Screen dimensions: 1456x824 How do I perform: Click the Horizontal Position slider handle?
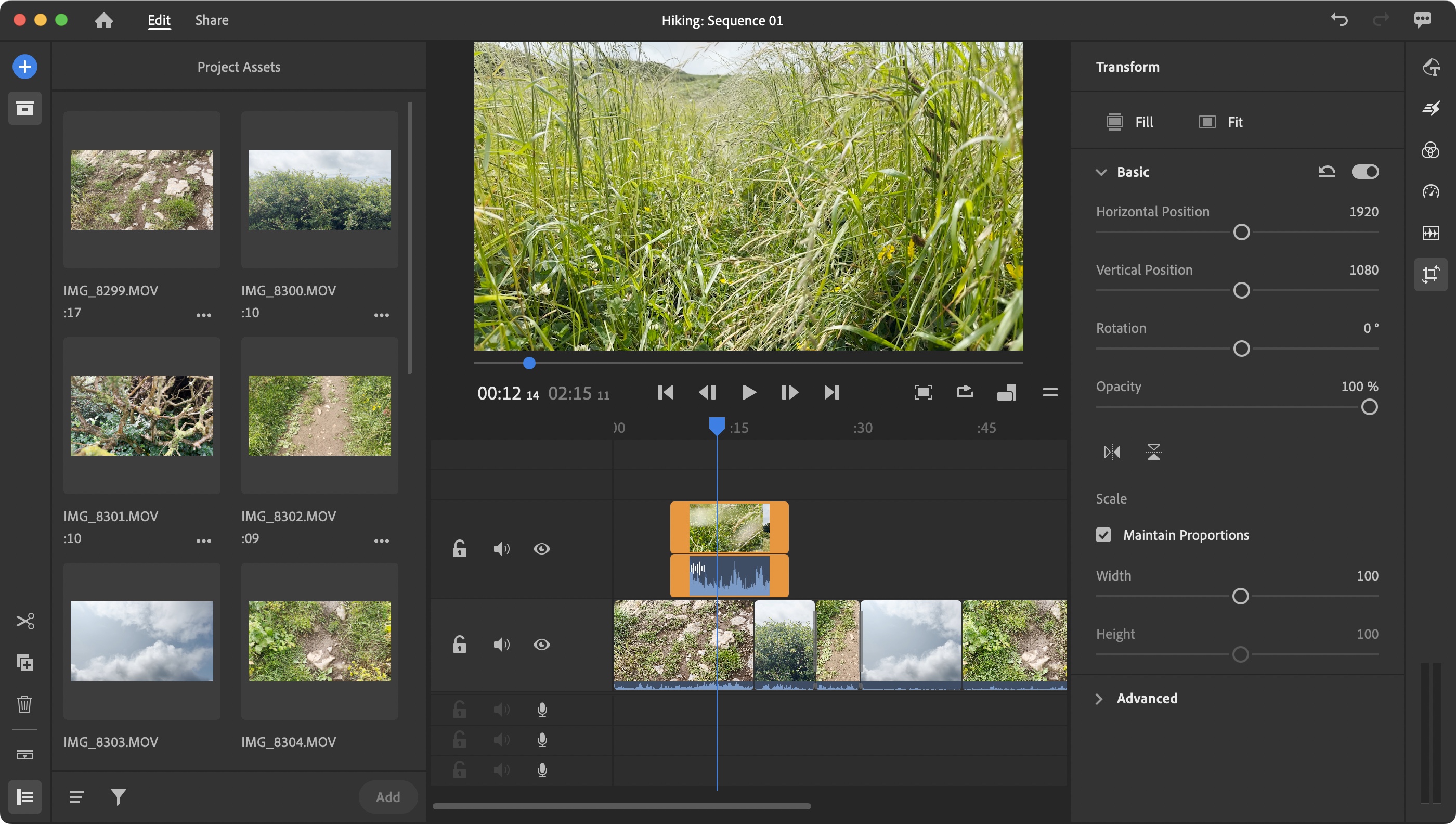point(1241,232)
